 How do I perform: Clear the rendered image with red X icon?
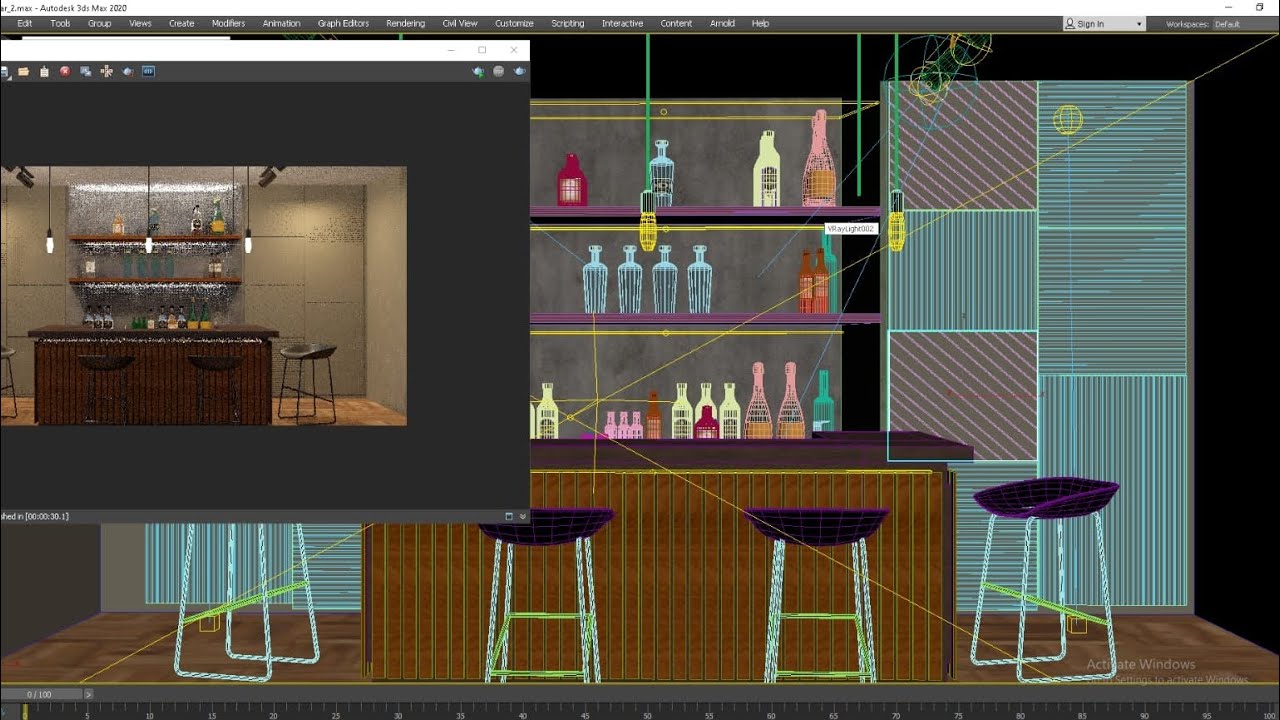pyautogui.click(x=65, y=71)
